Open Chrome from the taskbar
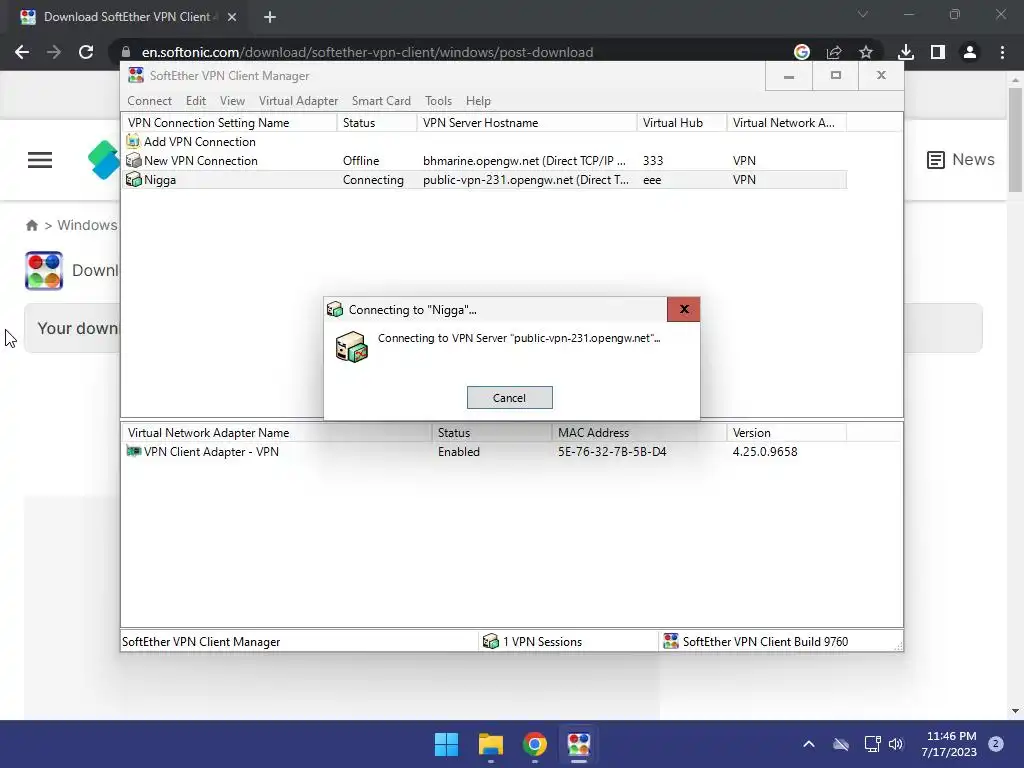The width and height of the screenshot is (1024, 768). 535,744
